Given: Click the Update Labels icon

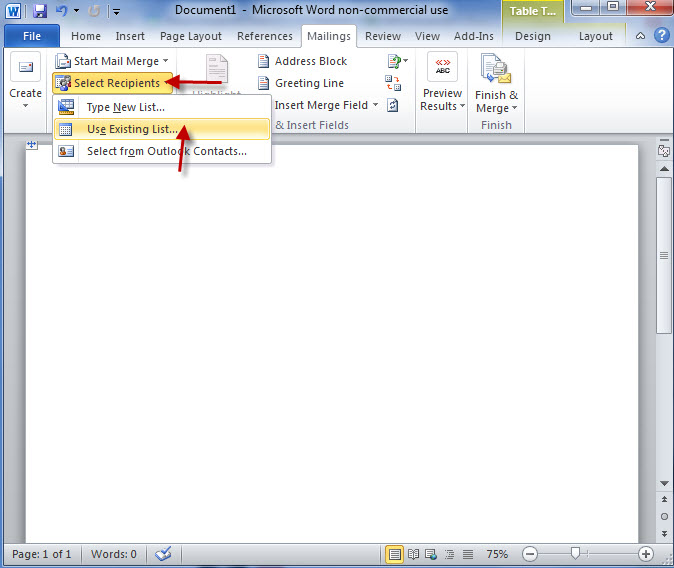Looking at the screenshot, I should [x=392, y=105].
